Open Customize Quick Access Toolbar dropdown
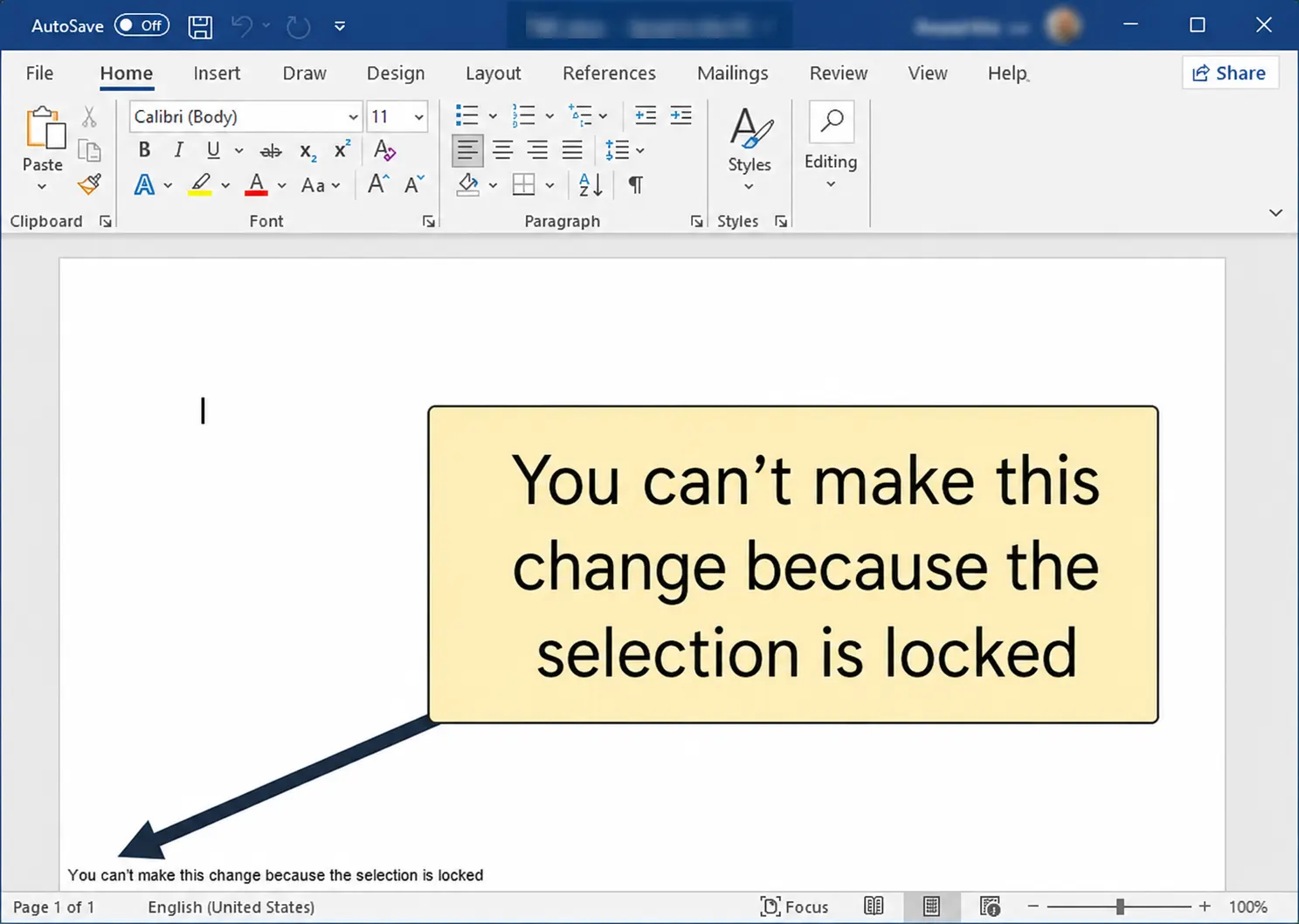Screen dimensions: 1299x924 (340, 26)
